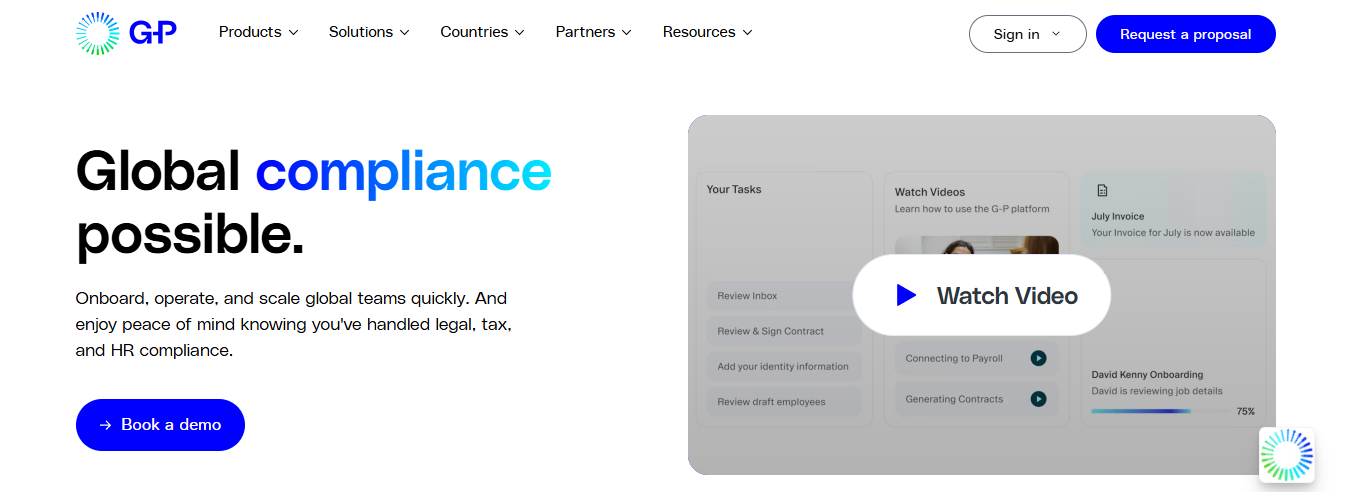
Task: Click the Book a demo button
Action: [160, 425]
